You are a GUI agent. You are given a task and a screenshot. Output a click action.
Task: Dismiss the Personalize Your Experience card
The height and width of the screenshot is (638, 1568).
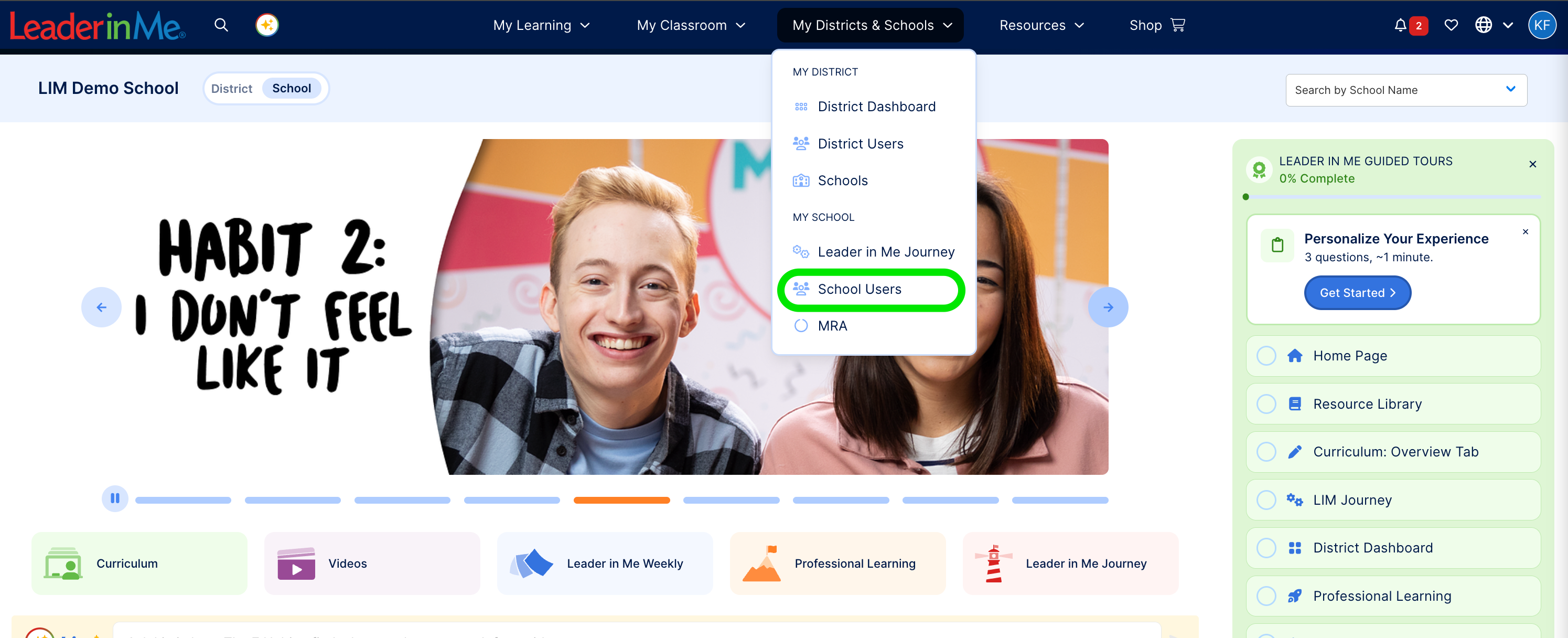coord(1525,231)
